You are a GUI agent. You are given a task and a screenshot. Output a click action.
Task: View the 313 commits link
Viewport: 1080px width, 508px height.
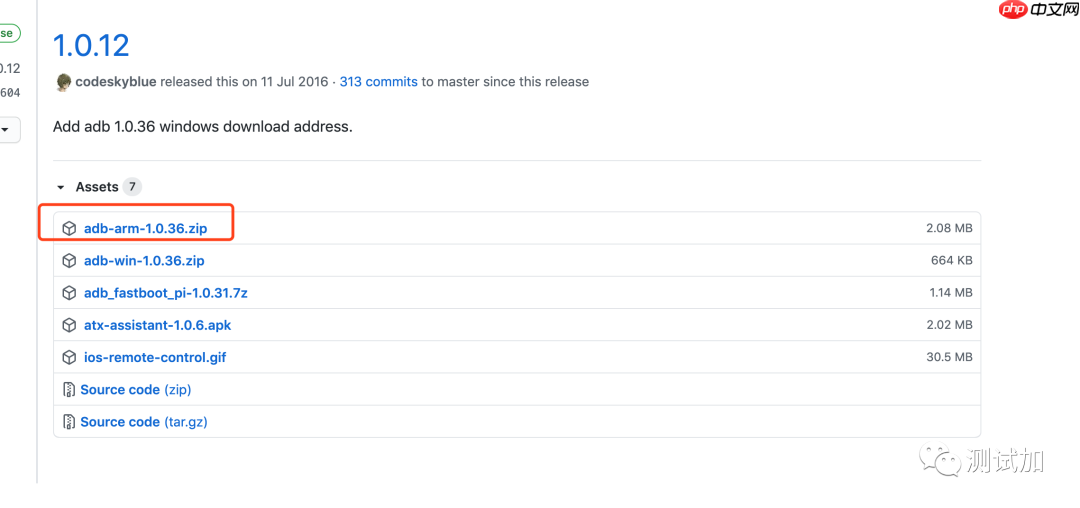click(x=378, y=82)
